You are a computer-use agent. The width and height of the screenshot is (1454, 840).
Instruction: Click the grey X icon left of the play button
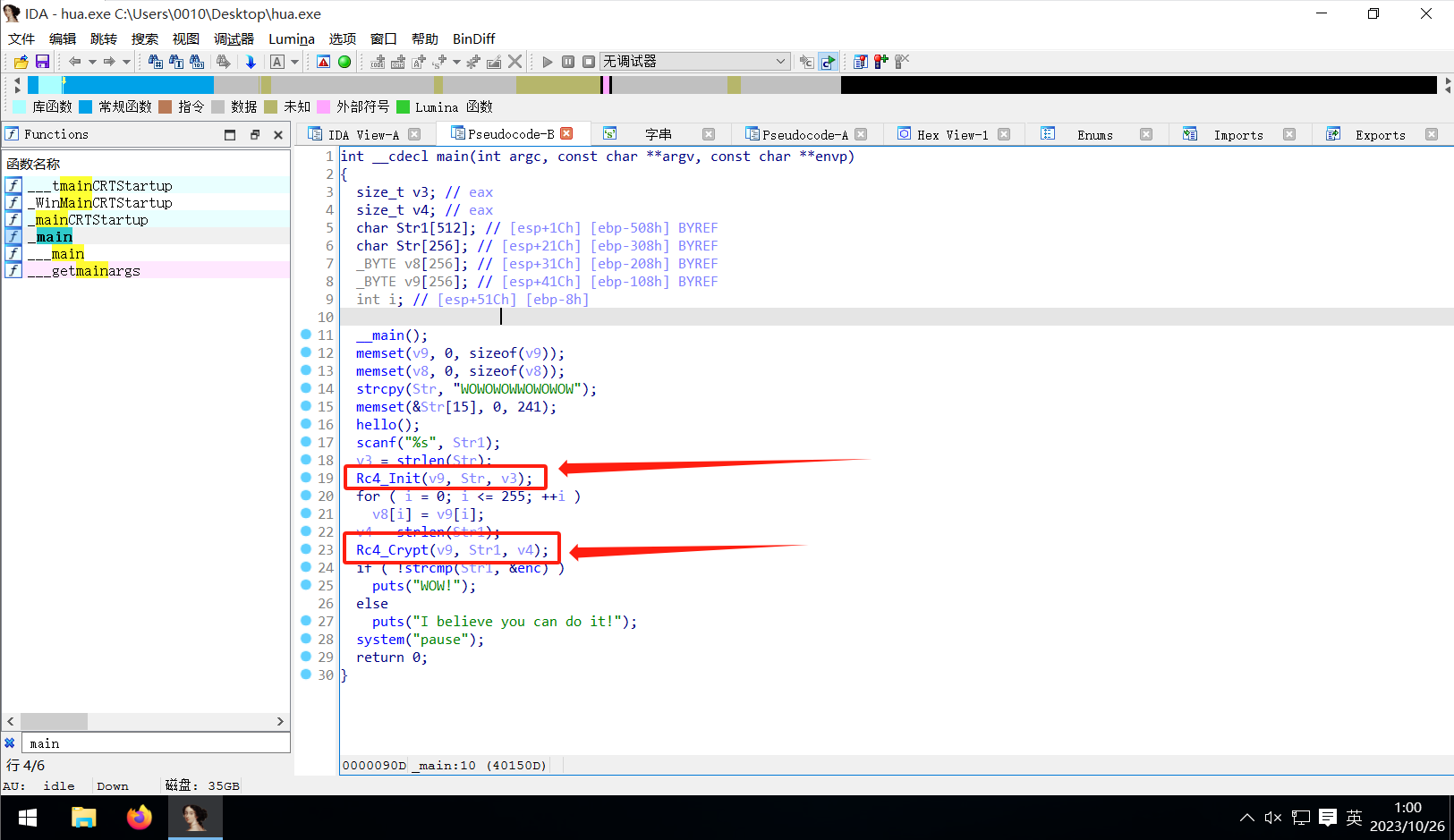pyautogui.click(x=514, y=62)
